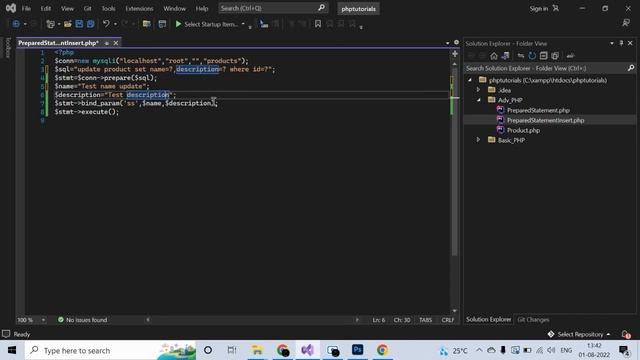Image resolution: width=640 pixels, height=360 pixels.
Task: Open the File menu
Action: tap(26, 8)
